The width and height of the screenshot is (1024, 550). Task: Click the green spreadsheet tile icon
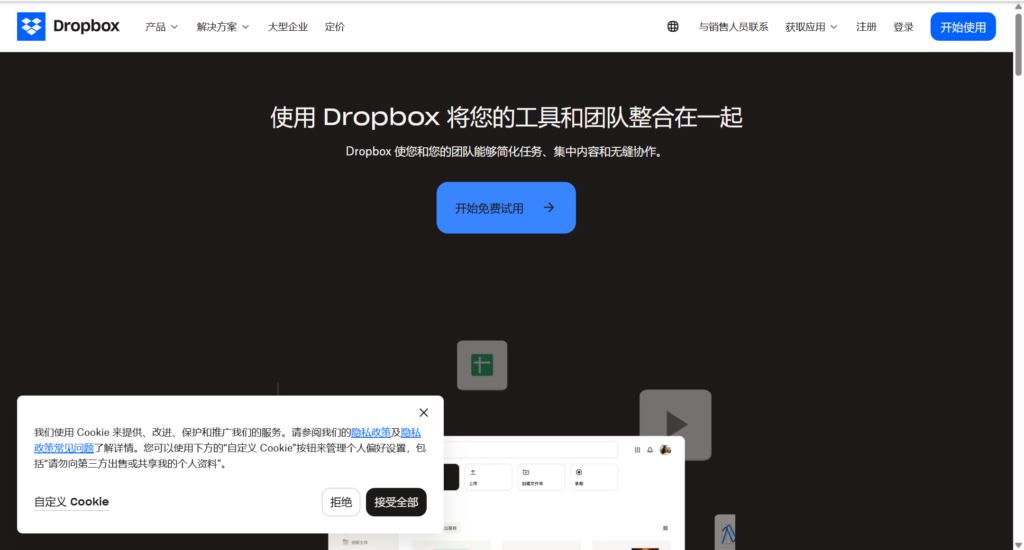(x=482, y=365)
